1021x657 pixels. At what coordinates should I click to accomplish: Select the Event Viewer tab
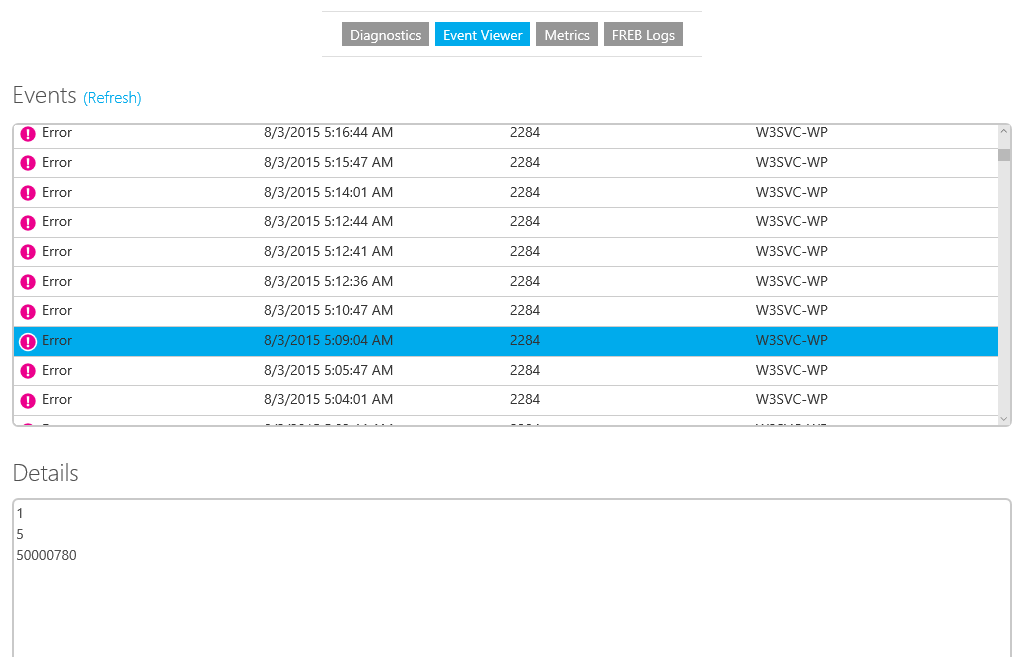pyautogui.click(x=482, y=35)
